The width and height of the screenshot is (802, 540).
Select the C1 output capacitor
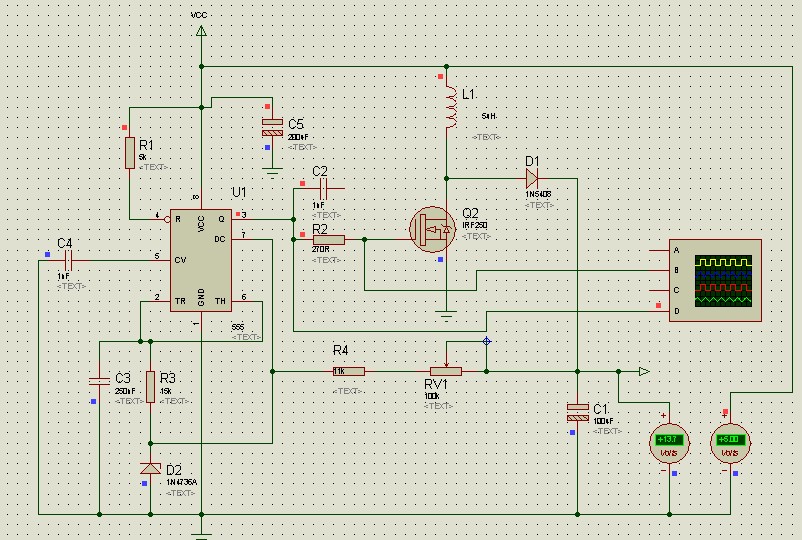(578, 410)
